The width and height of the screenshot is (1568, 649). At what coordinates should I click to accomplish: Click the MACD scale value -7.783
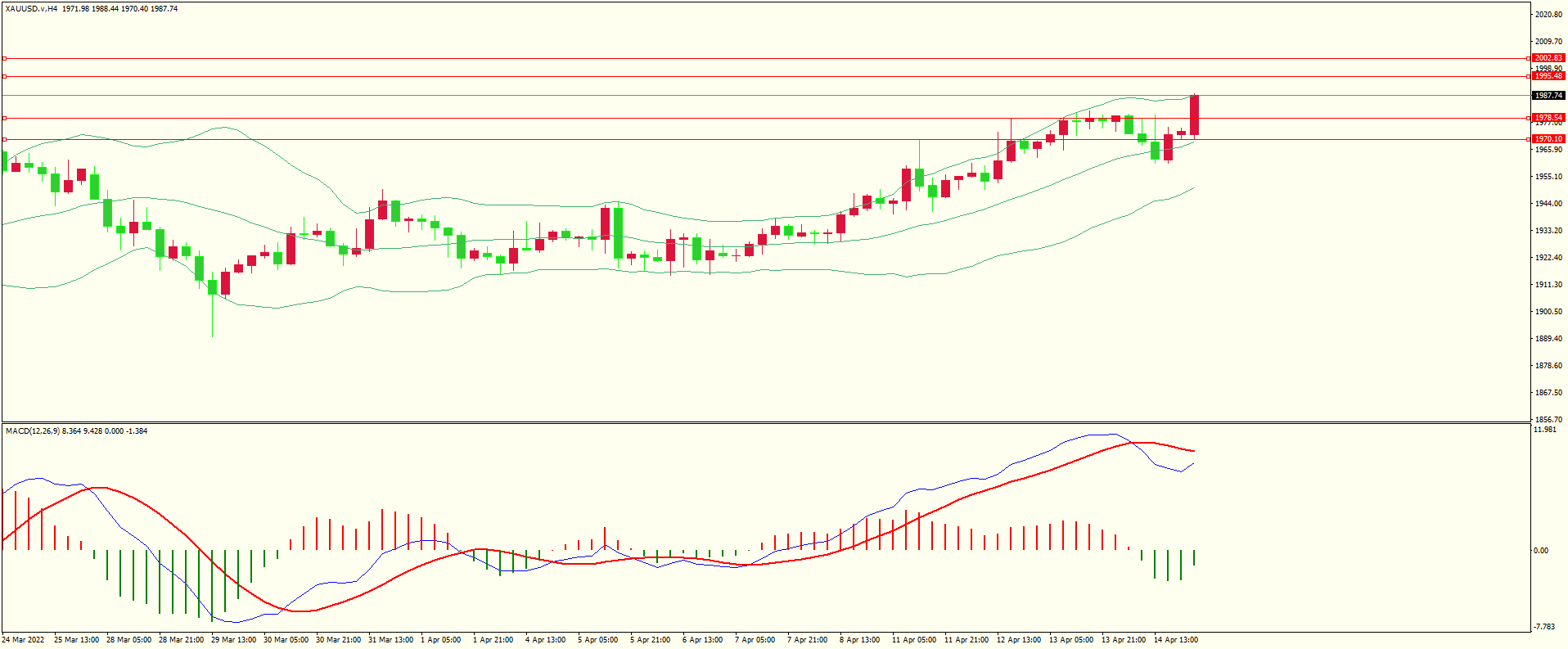(x=1544, y=627)
